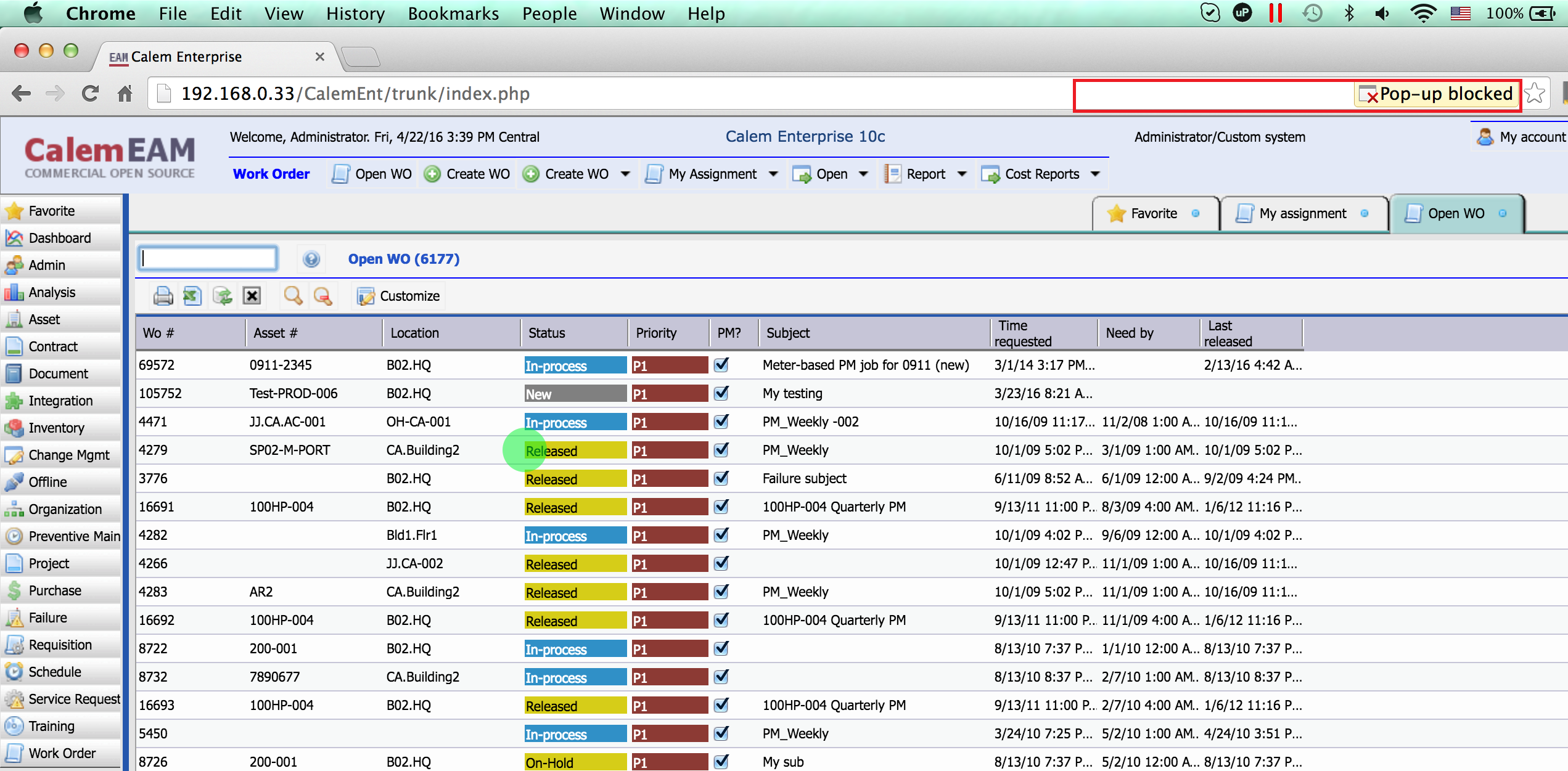Click the Work Order toolbar label

tap(271, 174)
